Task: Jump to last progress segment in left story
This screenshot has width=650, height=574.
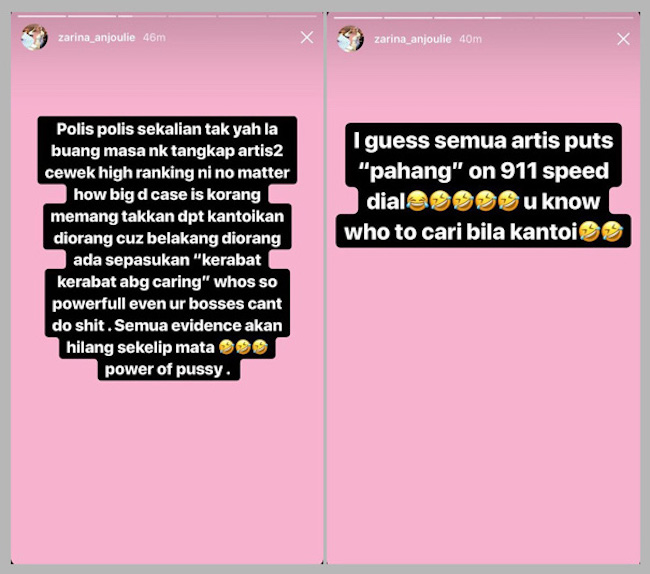Action: [x=293, y=16]
